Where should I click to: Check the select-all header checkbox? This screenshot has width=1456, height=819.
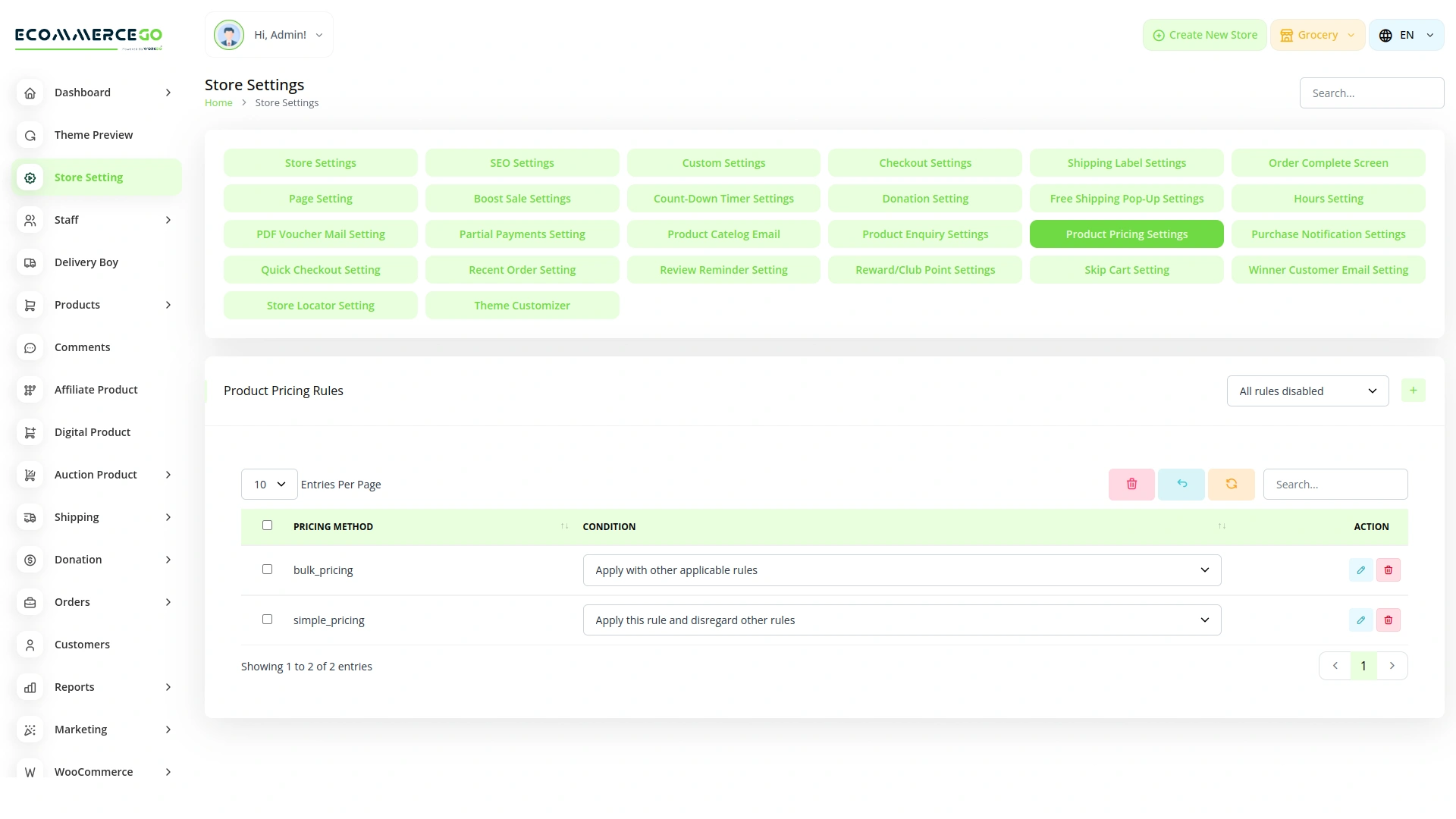coord(267,526)
